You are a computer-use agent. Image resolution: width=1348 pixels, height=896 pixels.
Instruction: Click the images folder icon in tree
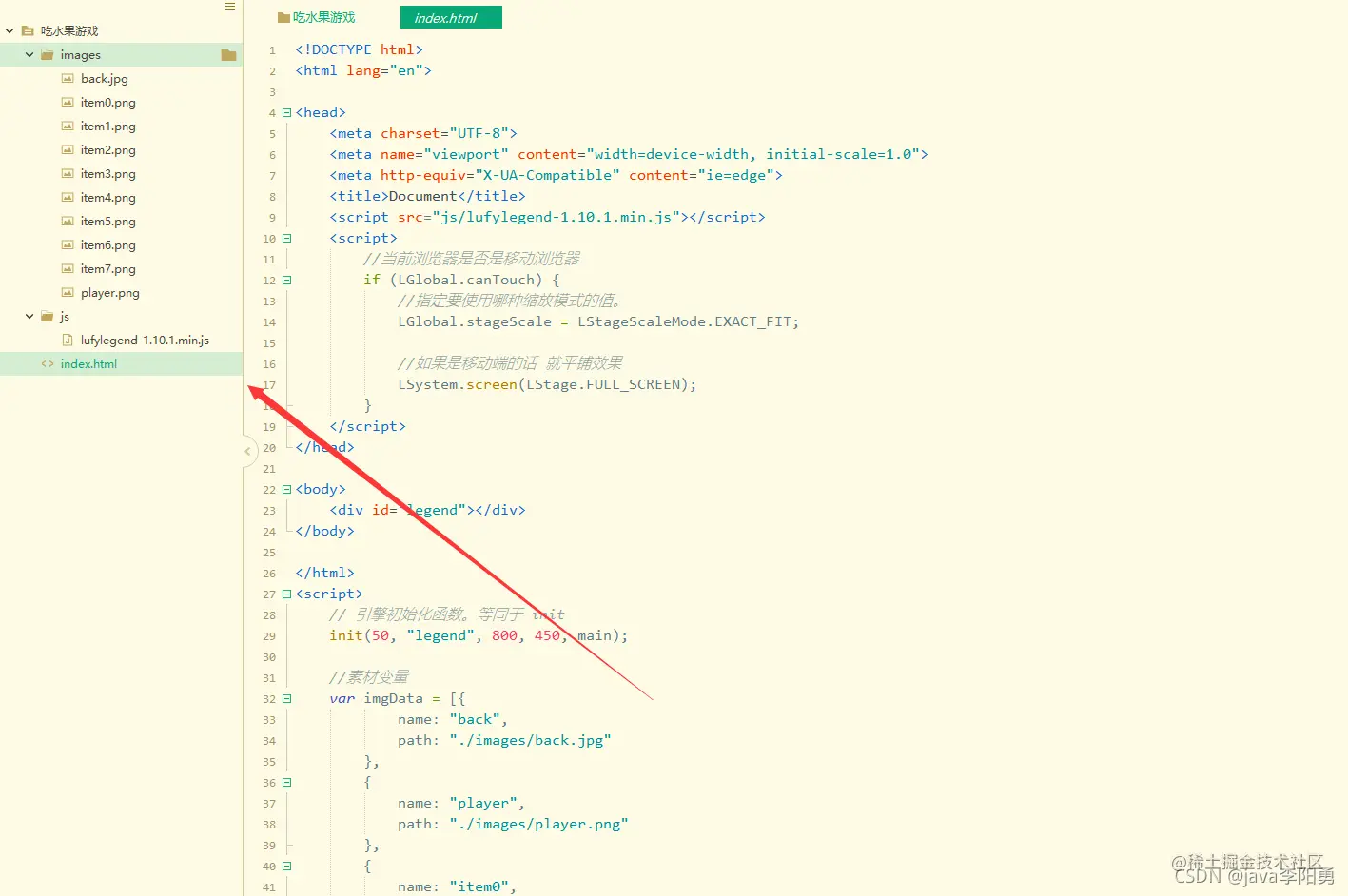(48, 55)
